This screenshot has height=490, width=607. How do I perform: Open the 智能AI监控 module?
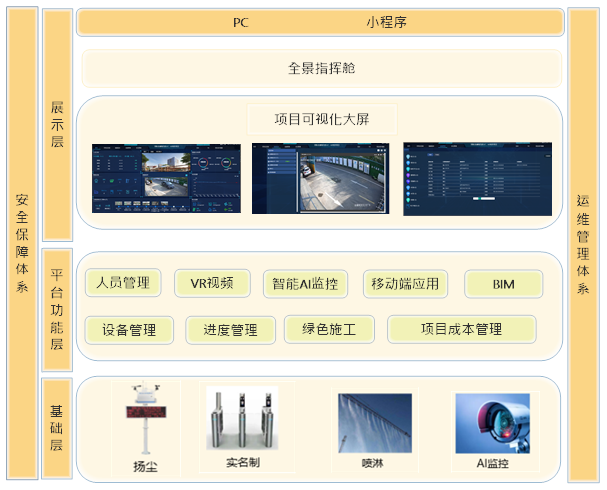coord(305,284)
